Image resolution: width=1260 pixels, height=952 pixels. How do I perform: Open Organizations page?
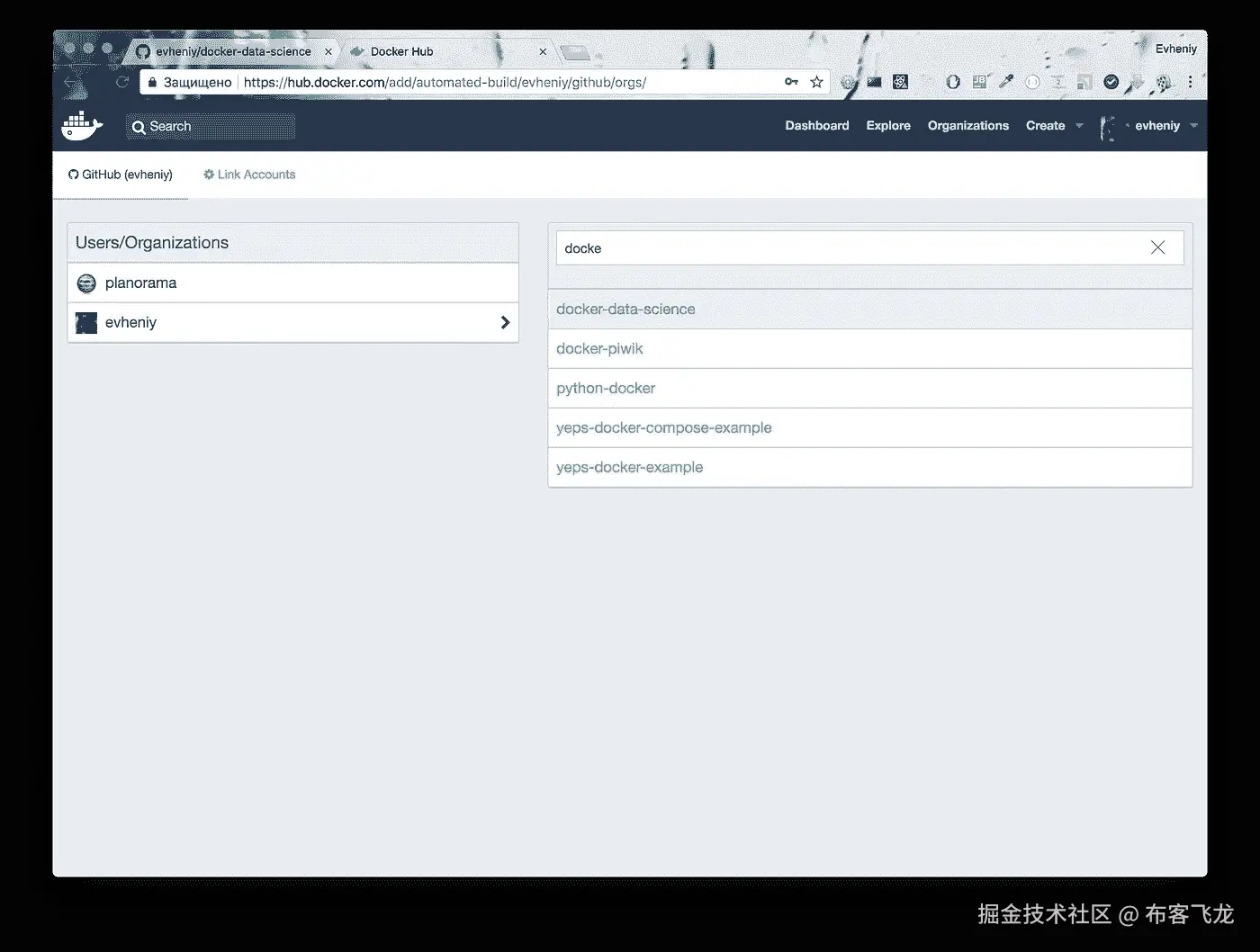click(x=968, y=126)
